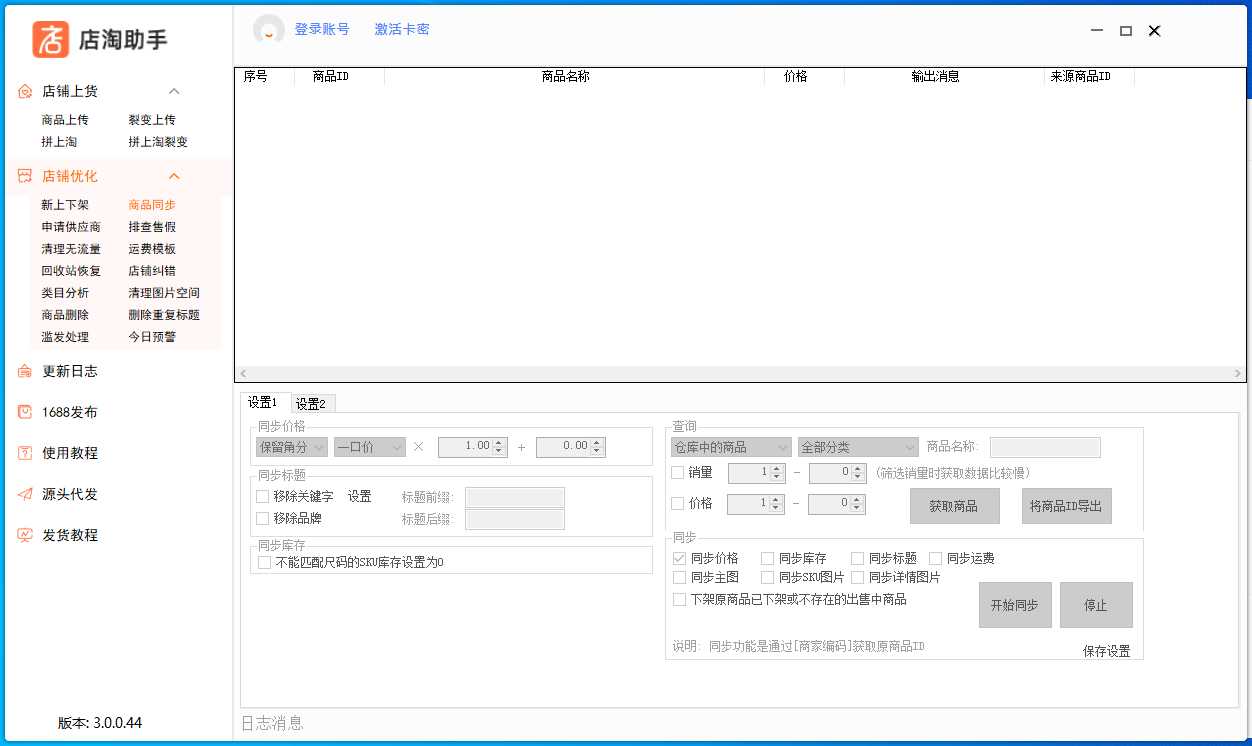The image size is (1252, 746).
Task: Select 商品同步 in the sidebar menu
Action: pos(152,205)
